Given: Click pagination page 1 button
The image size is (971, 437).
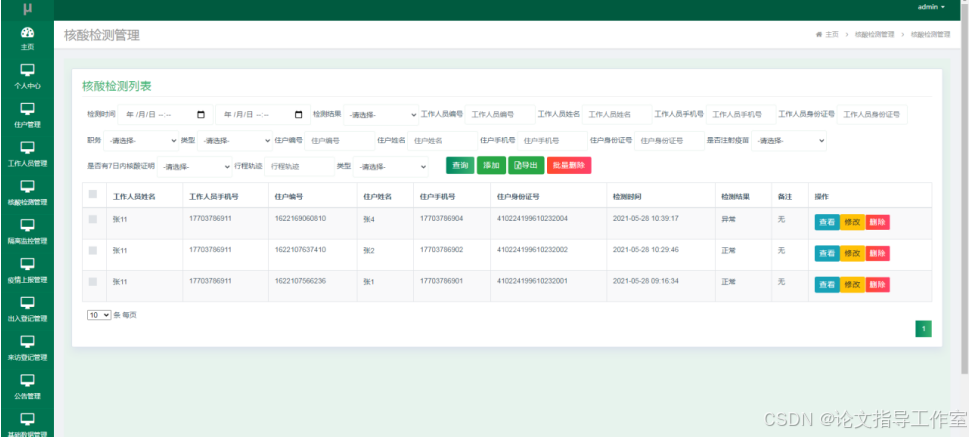Looking at the screenshot, I should click(923, 329).
